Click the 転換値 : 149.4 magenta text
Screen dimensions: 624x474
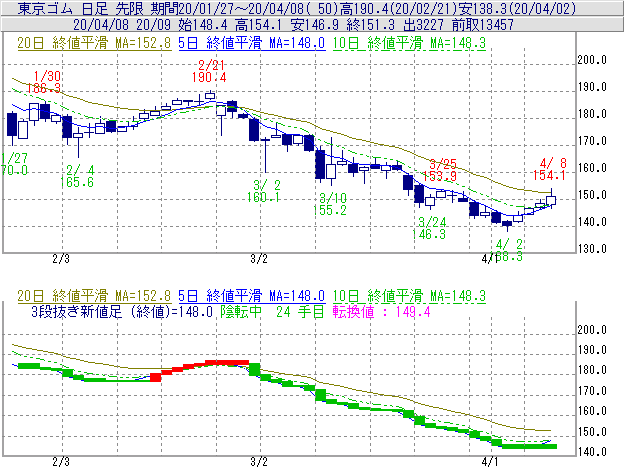click(x=382, y=311)
